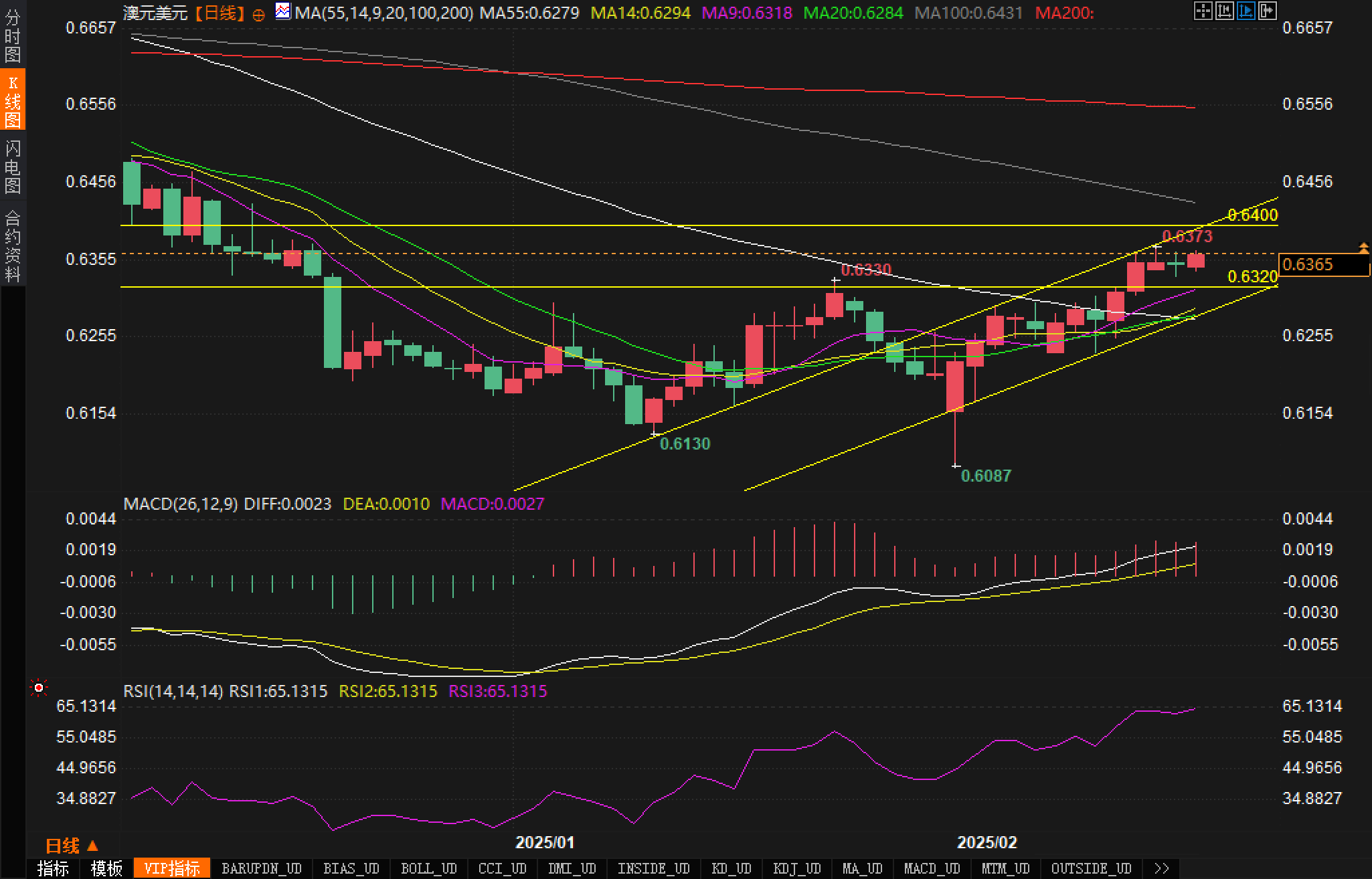Image resolution: width=1372 pixels, height=879 pixels.
Task: Open the 模板 bottom tab
Action: pyautogui.click(x=106, y=868)
